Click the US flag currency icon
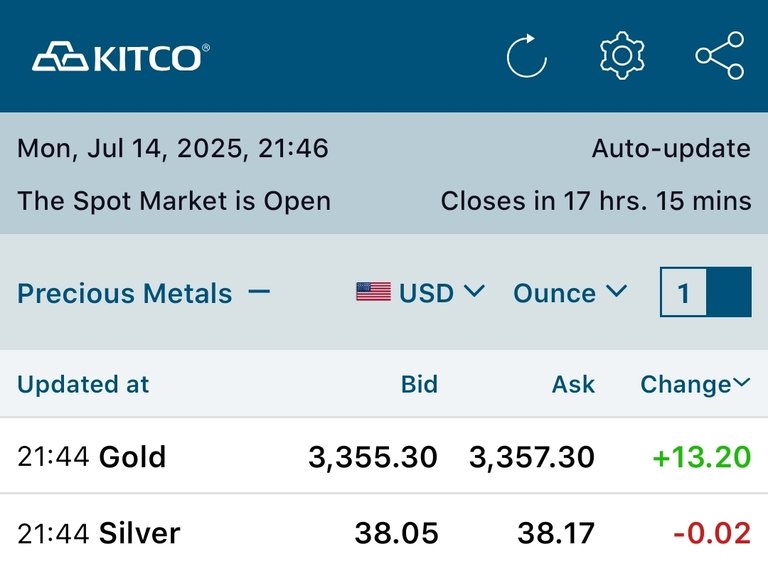Viewport: 768px width, 569px height. (373, 292)
